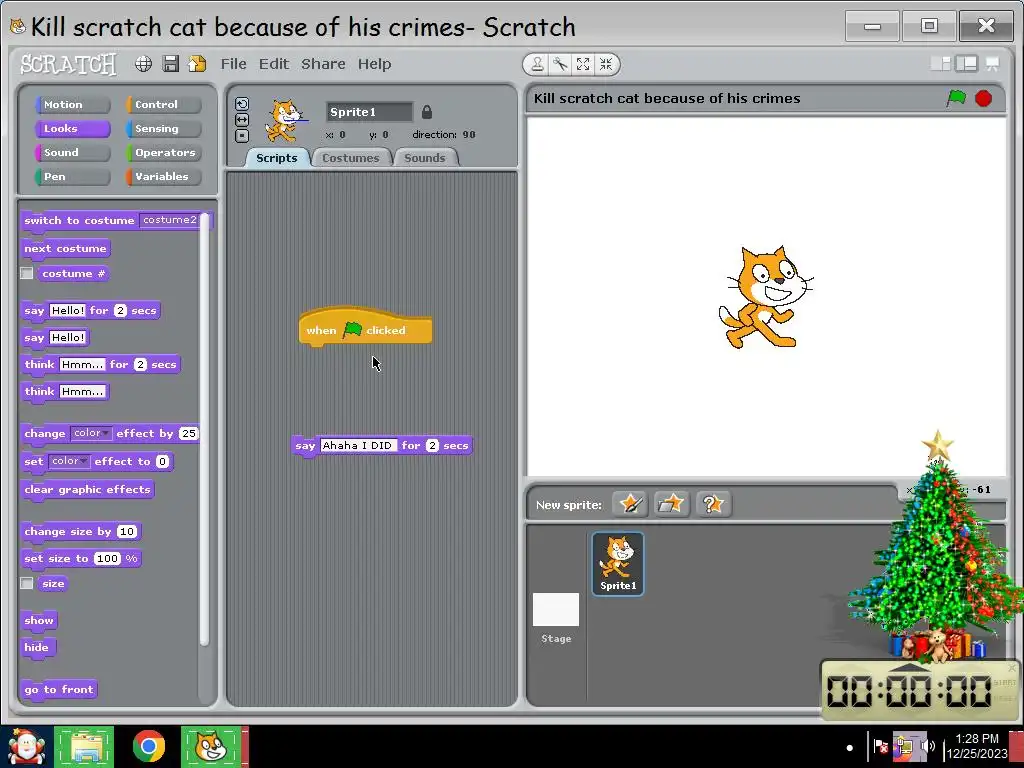
Task: Open Santa start button on taskbar
Action: click(25, 746)
